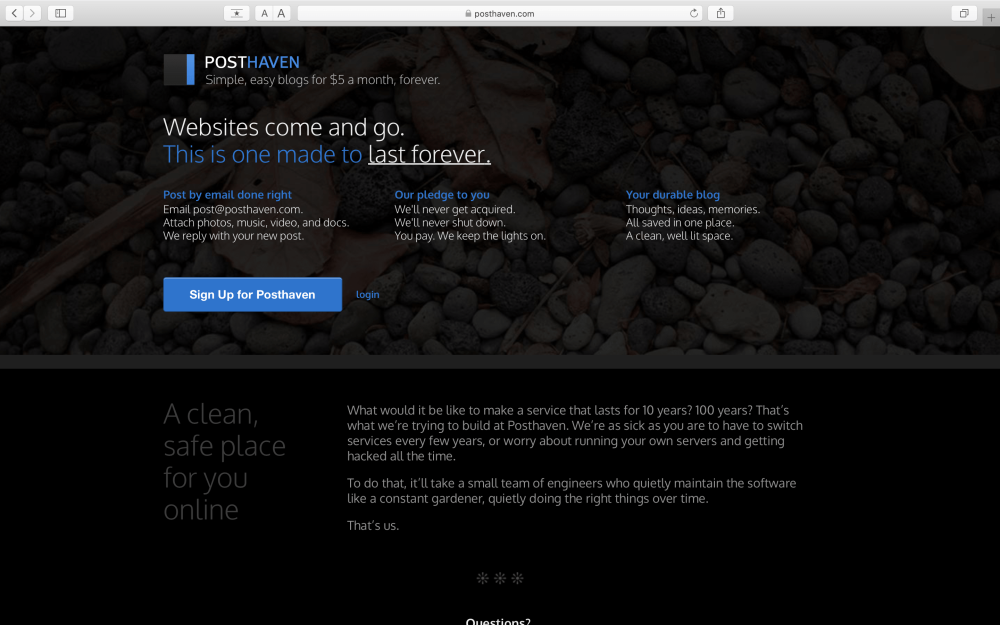Open a new tab with plus button
The height and width of the screenshot is (625, 1000).
click(990, 18)
